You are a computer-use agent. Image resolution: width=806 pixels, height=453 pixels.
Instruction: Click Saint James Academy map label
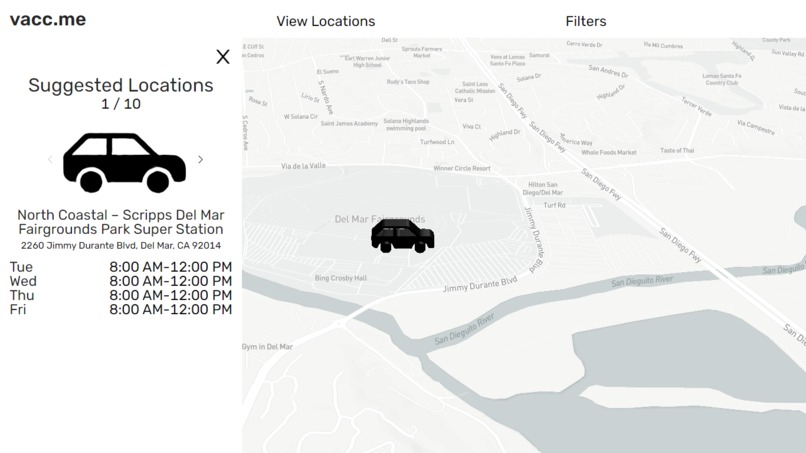[x=349, y=123]
